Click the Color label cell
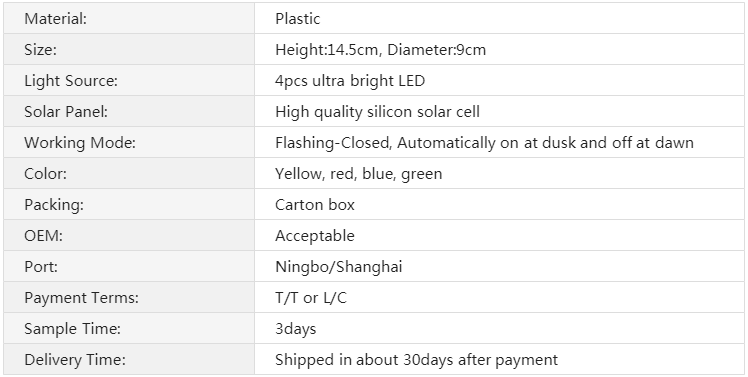This screenshot has width=748, height=377. [129, 174]
